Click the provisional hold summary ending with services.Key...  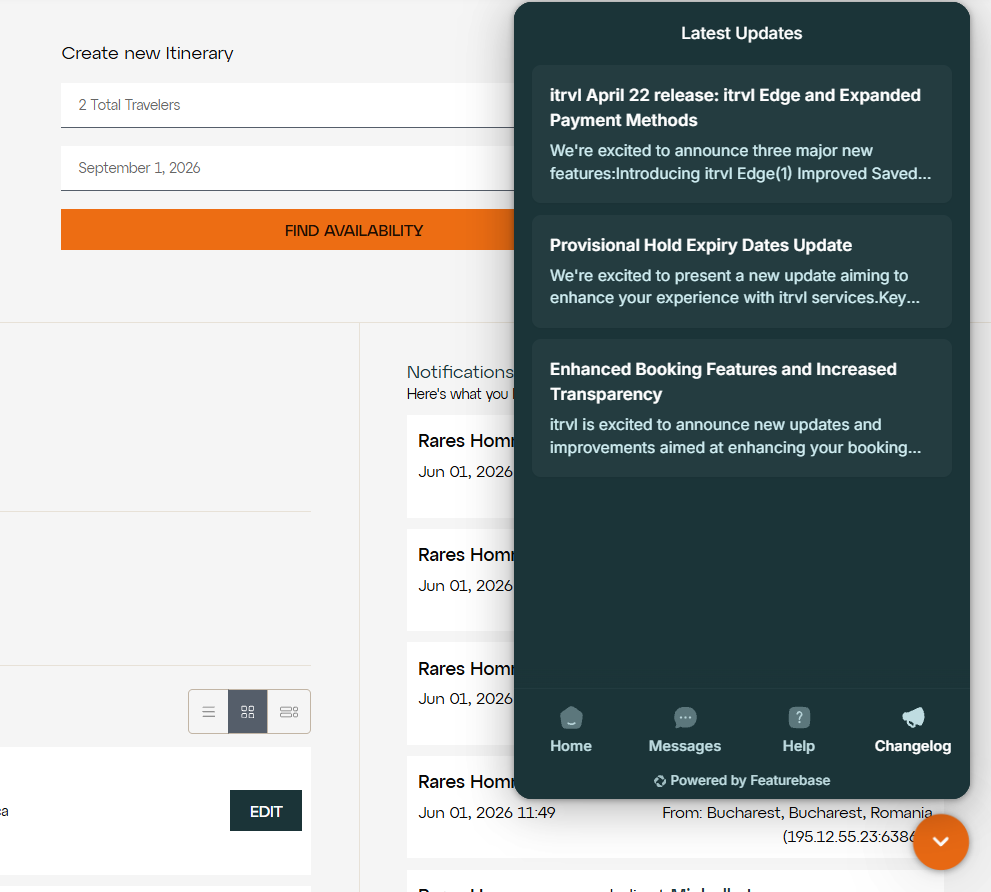734,286
